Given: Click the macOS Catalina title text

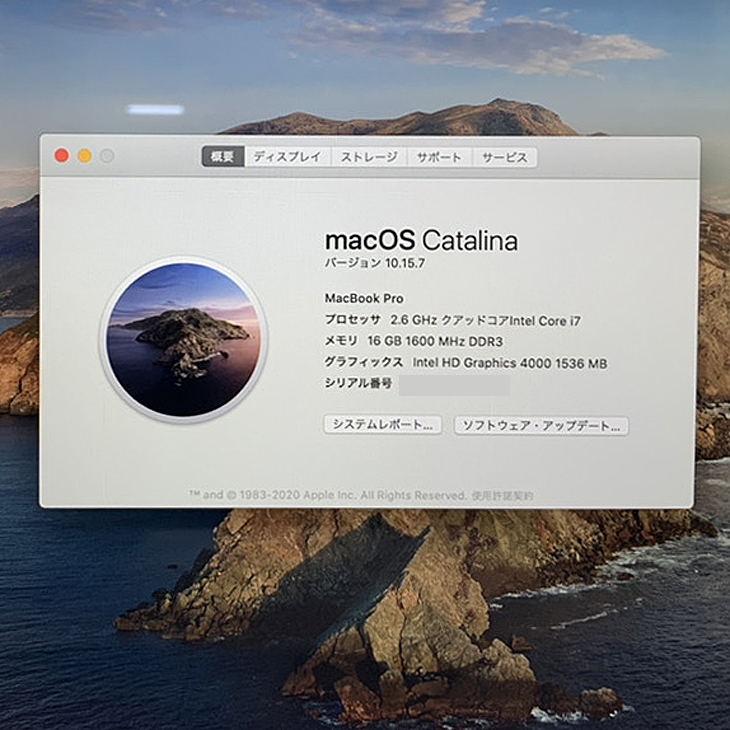Looking at the screenshot, I should [x=421, y=241].
